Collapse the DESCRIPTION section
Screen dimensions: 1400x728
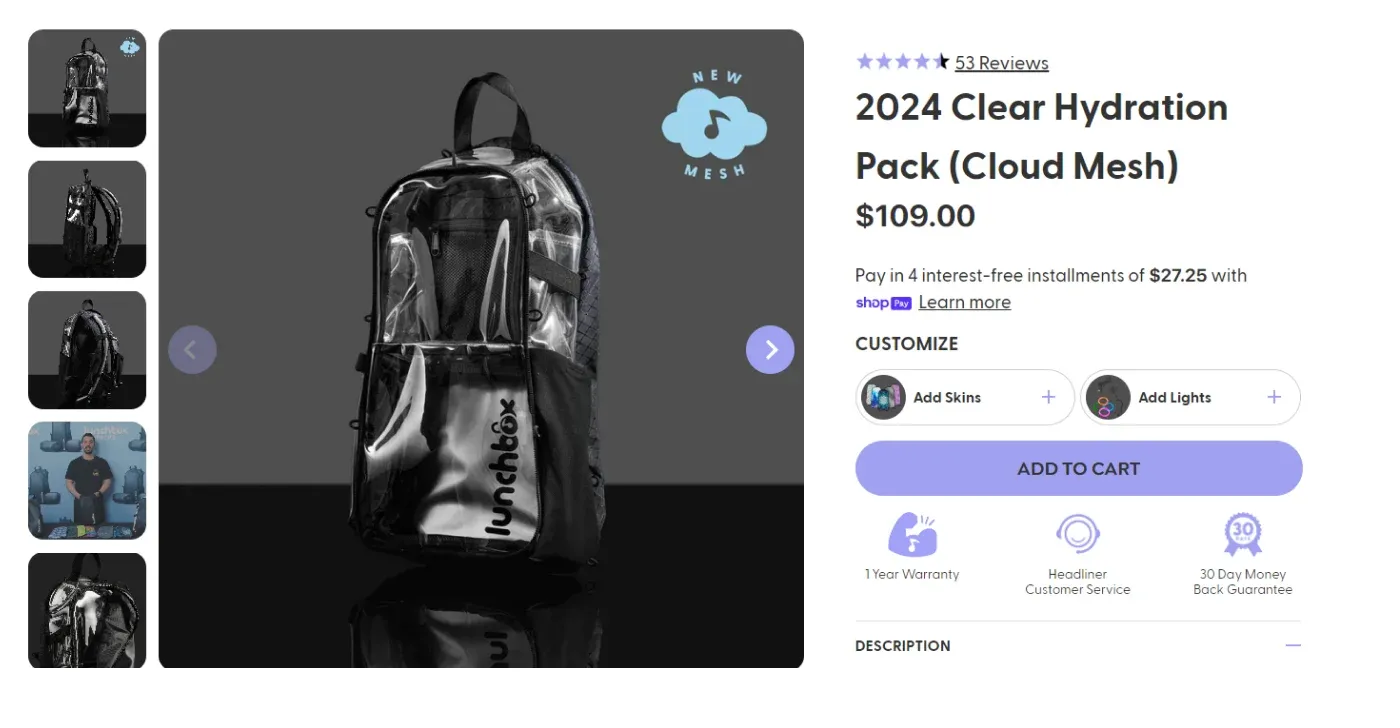click(x=1292, y=645)
